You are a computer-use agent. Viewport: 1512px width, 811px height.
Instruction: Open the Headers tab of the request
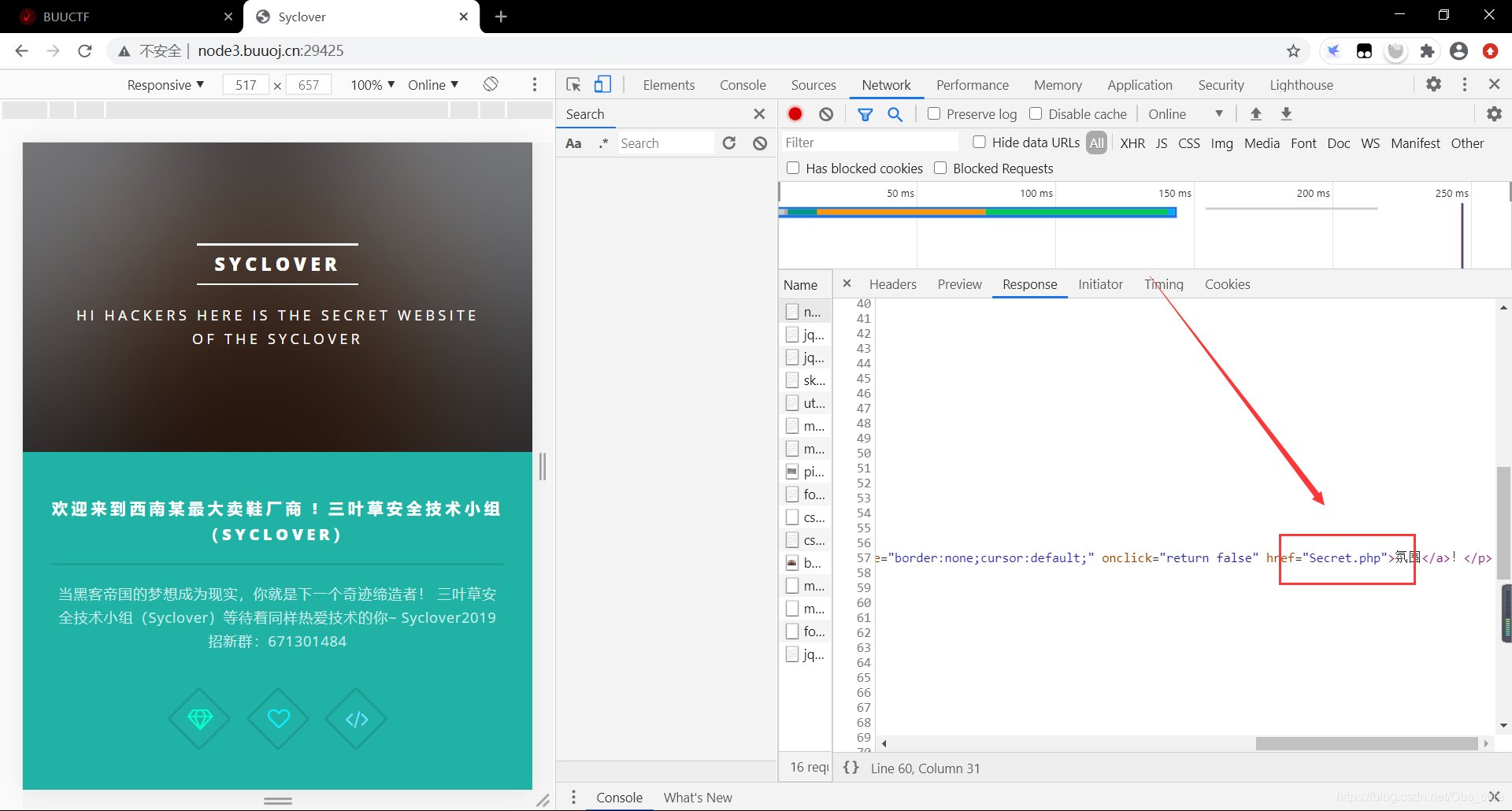point(892,284)
